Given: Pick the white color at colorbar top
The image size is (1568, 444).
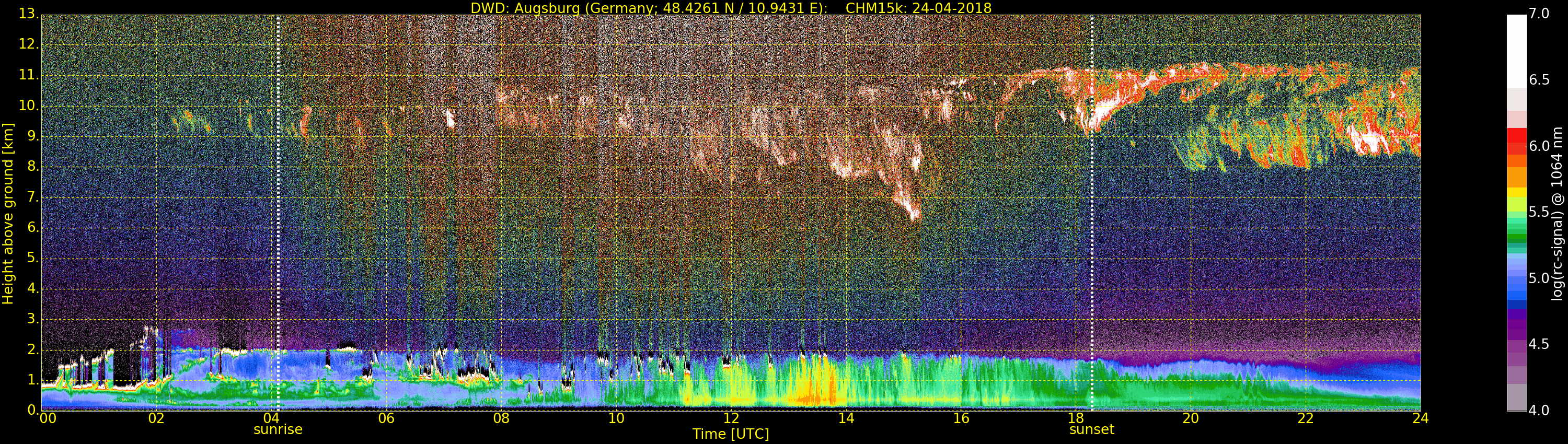Looking at the screenshot, I should click(1516, 49).
